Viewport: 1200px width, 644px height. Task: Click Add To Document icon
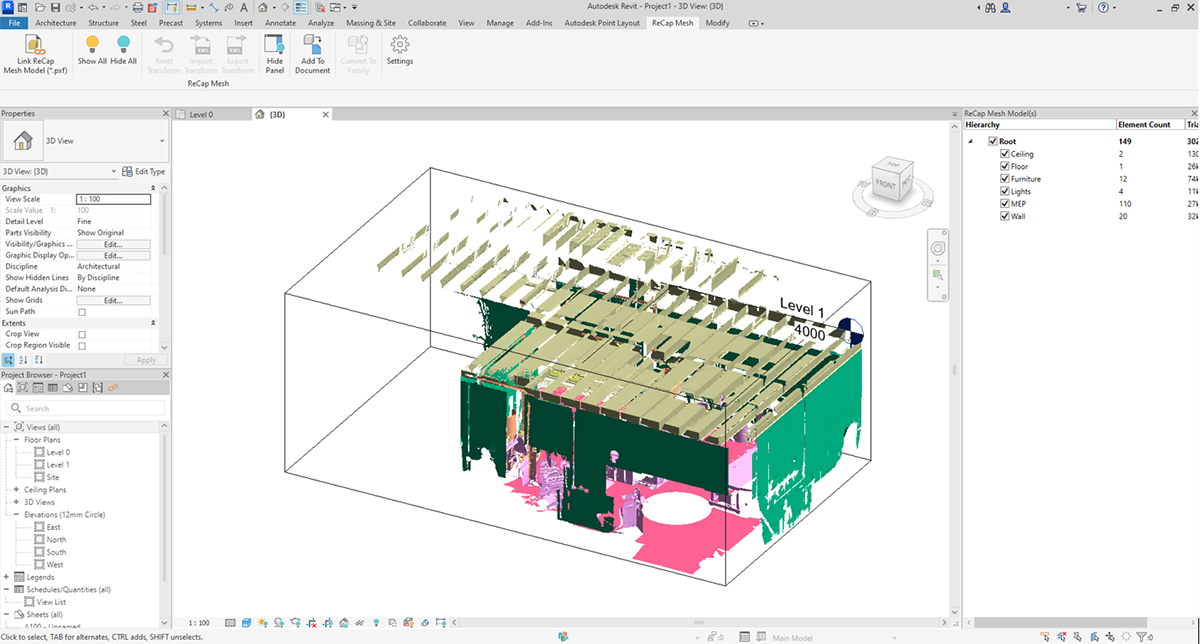coord(312,45)
